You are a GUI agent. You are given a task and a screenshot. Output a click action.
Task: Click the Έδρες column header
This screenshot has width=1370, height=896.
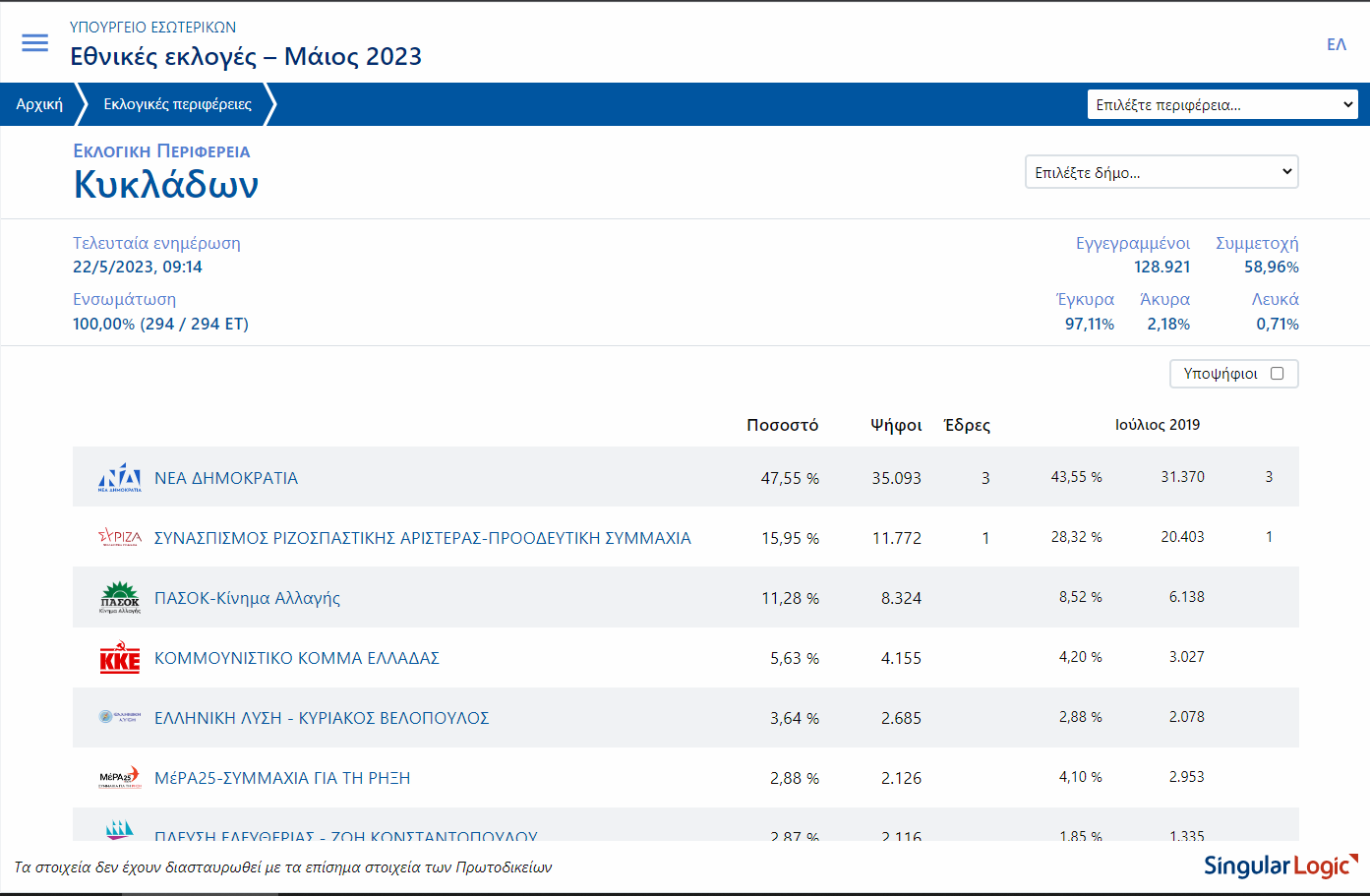coord(967,425)
